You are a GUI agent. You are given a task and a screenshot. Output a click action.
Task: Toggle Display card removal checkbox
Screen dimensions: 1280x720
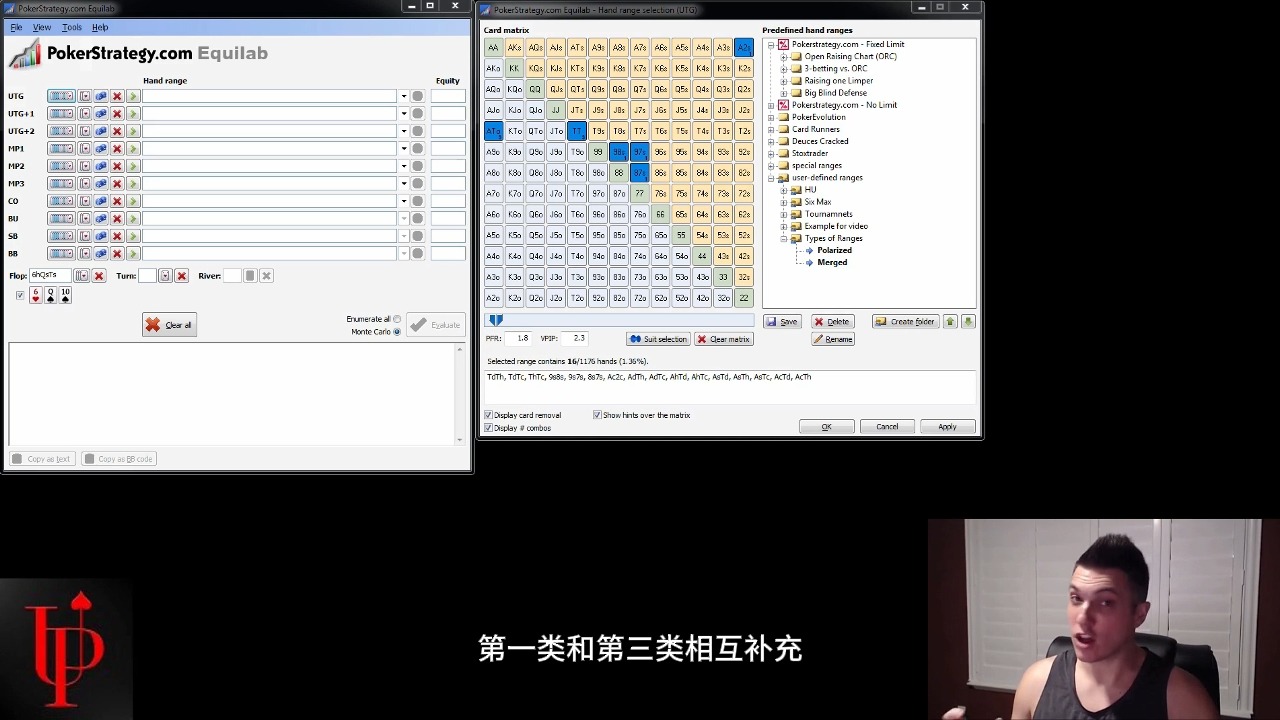[488, 415]
